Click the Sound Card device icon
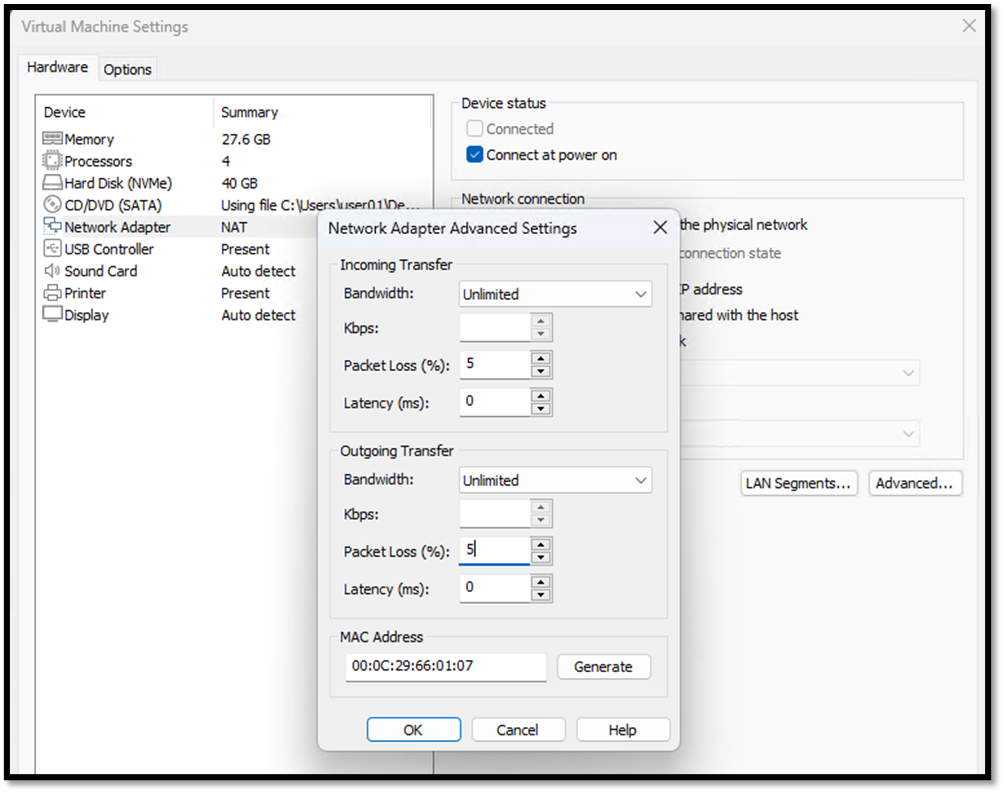 [x=51, y=270]
